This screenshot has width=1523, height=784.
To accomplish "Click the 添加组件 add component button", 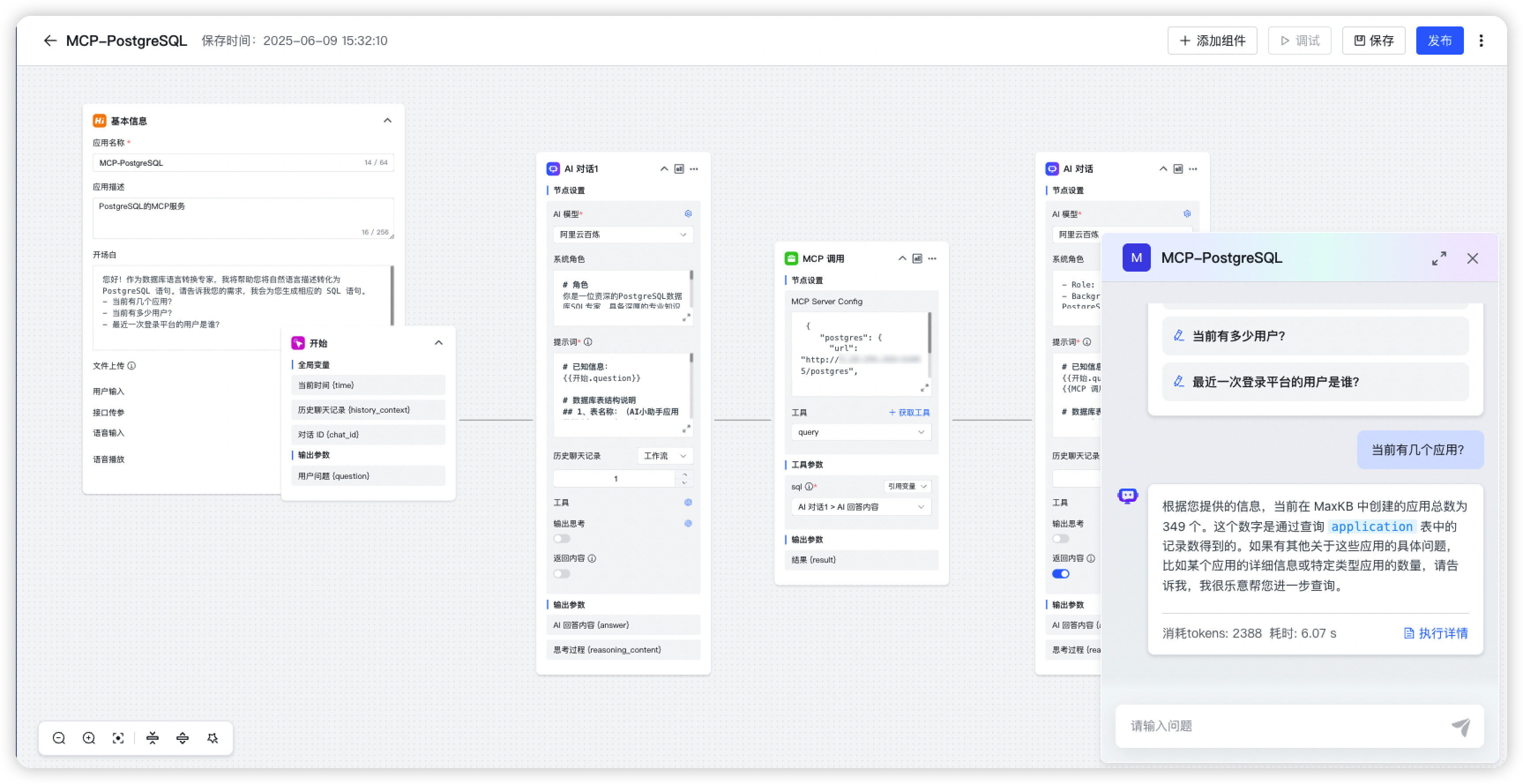I will [x=1212, y=41].
